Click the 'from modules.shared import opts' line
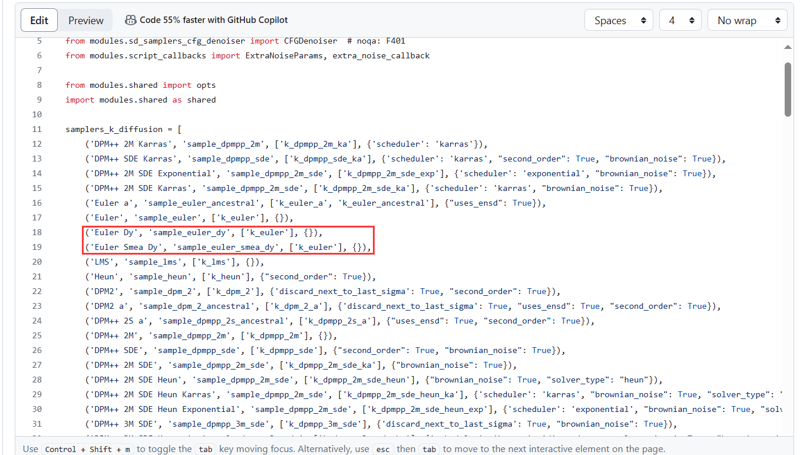 [x=140, y=85]
